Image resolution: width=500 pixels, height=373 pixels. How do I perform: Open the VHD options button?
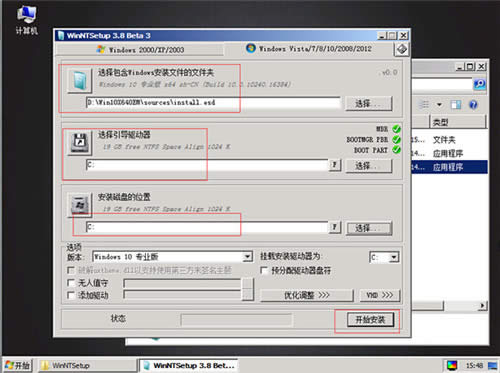tap(379, 295)
